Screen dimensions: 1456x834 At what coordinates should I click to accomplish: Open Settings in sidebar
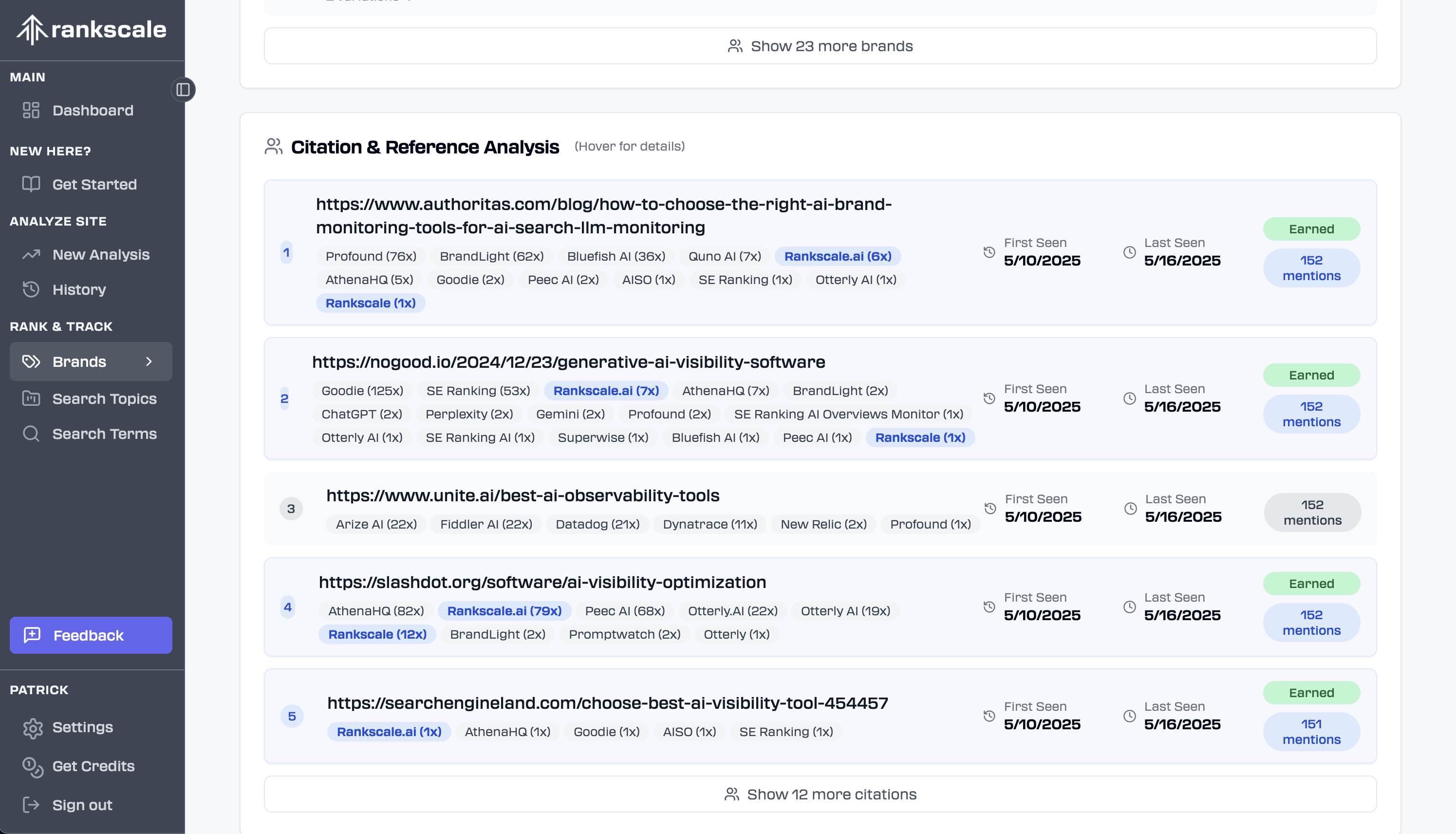(91, 727)
